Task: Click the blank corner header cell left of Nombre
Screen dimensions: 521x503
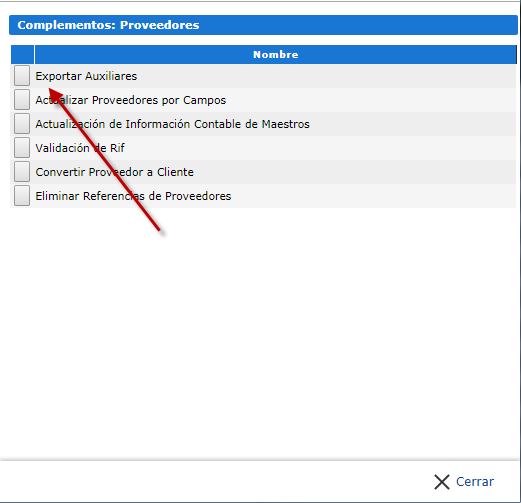Action: (x=22, y=54)
